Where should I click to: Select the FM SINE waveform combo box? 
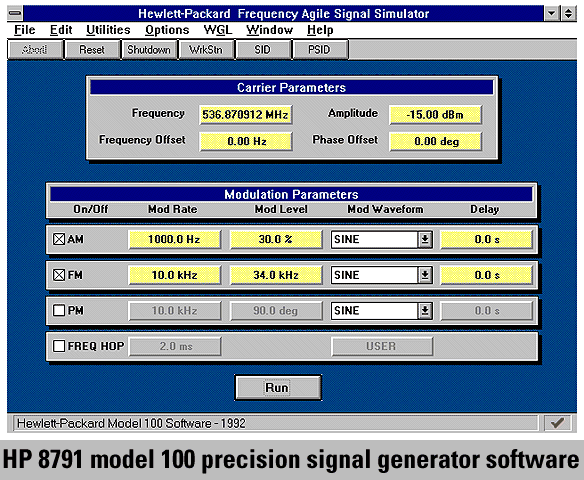[x=382, y=275]
